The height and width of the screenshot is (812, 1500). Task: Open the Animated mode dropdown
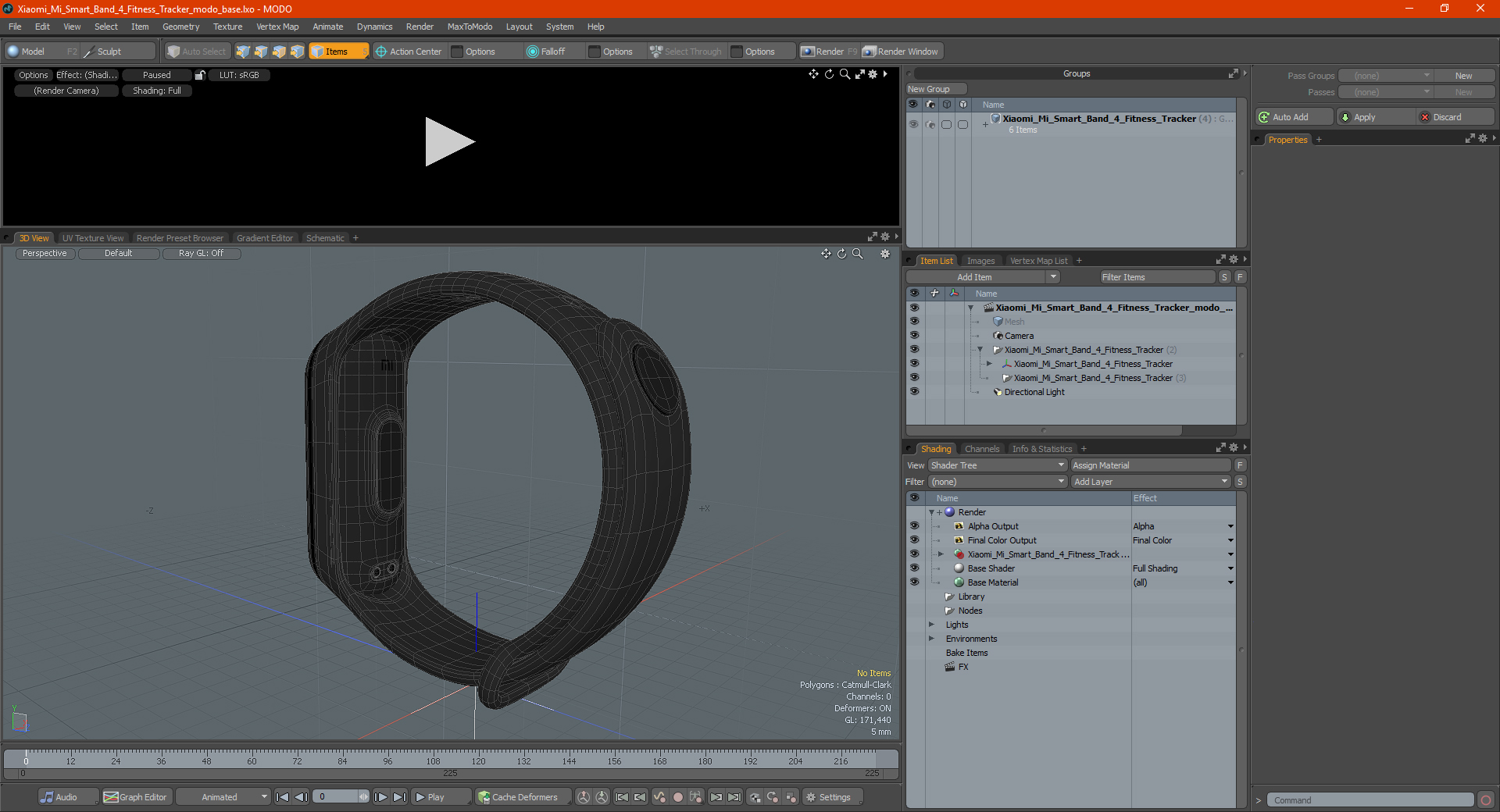coord(223,797)
